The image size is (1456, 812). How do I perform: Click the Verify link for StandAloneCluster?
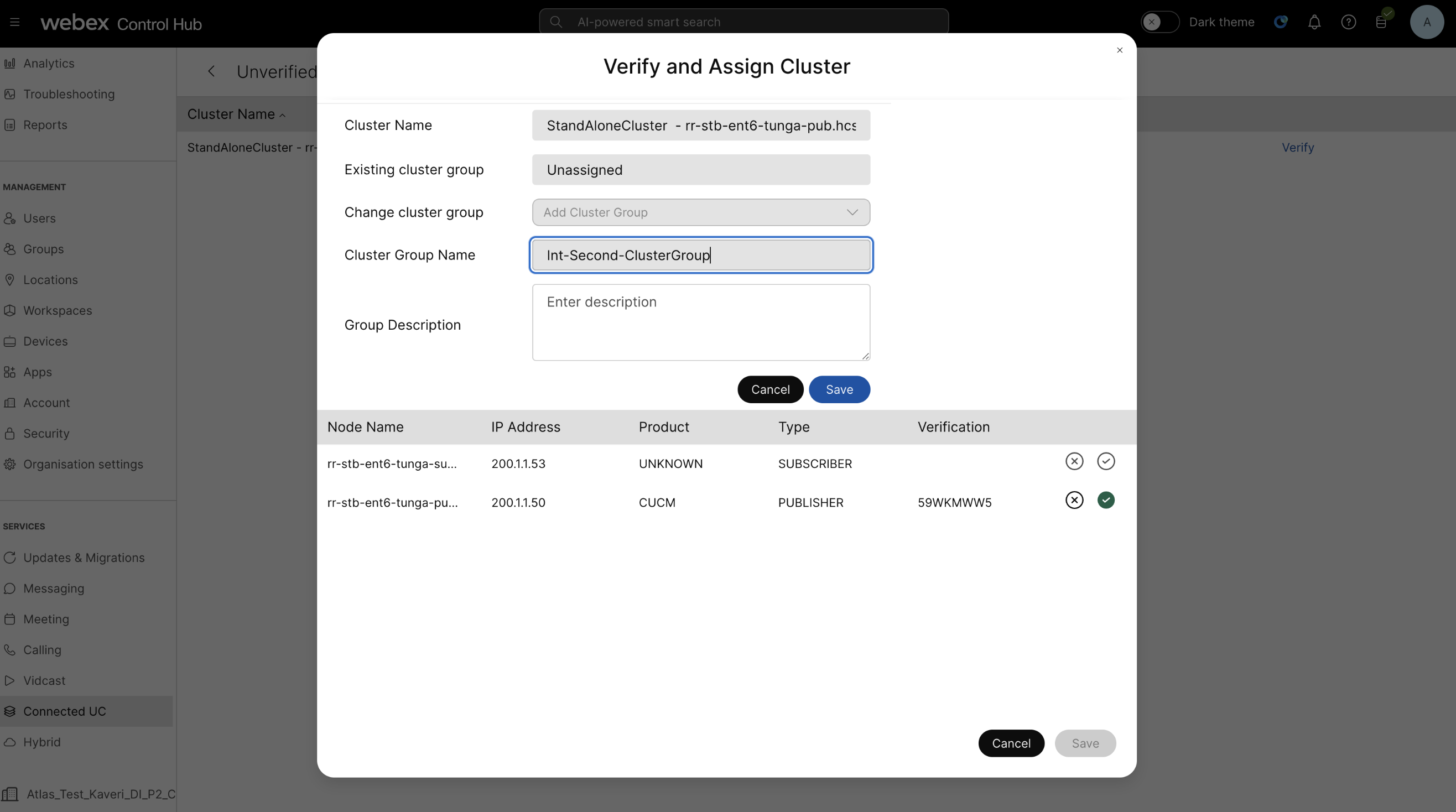(x=1298, y=148)
